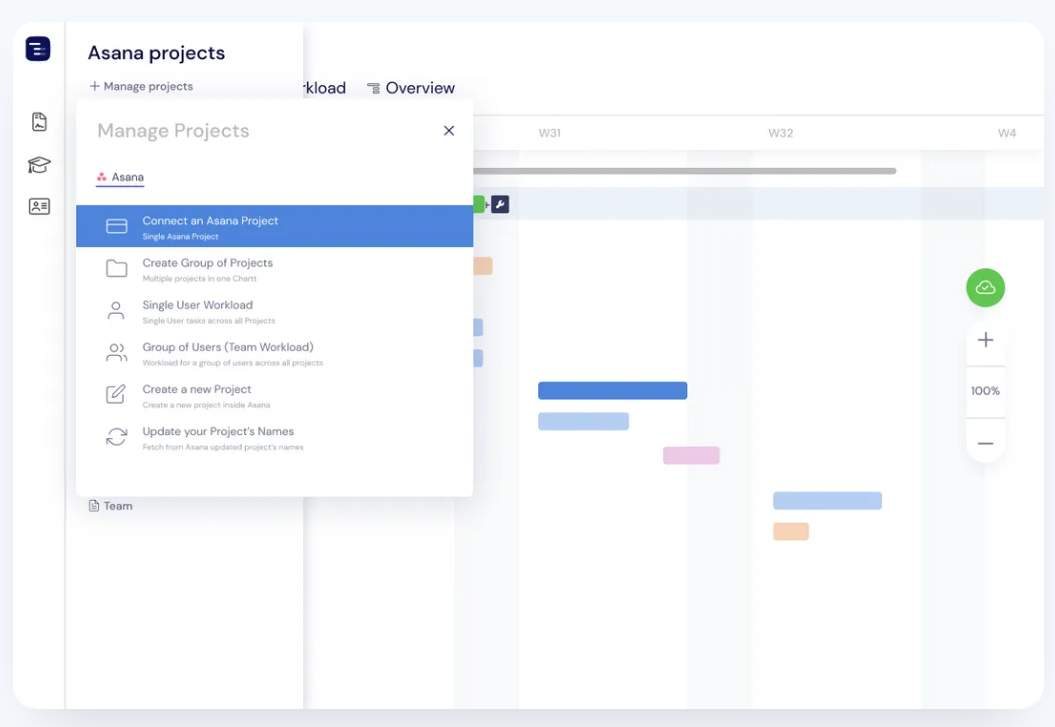The image size is (1055, 727).
Task: Switch to the Overview tab
Action: point(411,88)
